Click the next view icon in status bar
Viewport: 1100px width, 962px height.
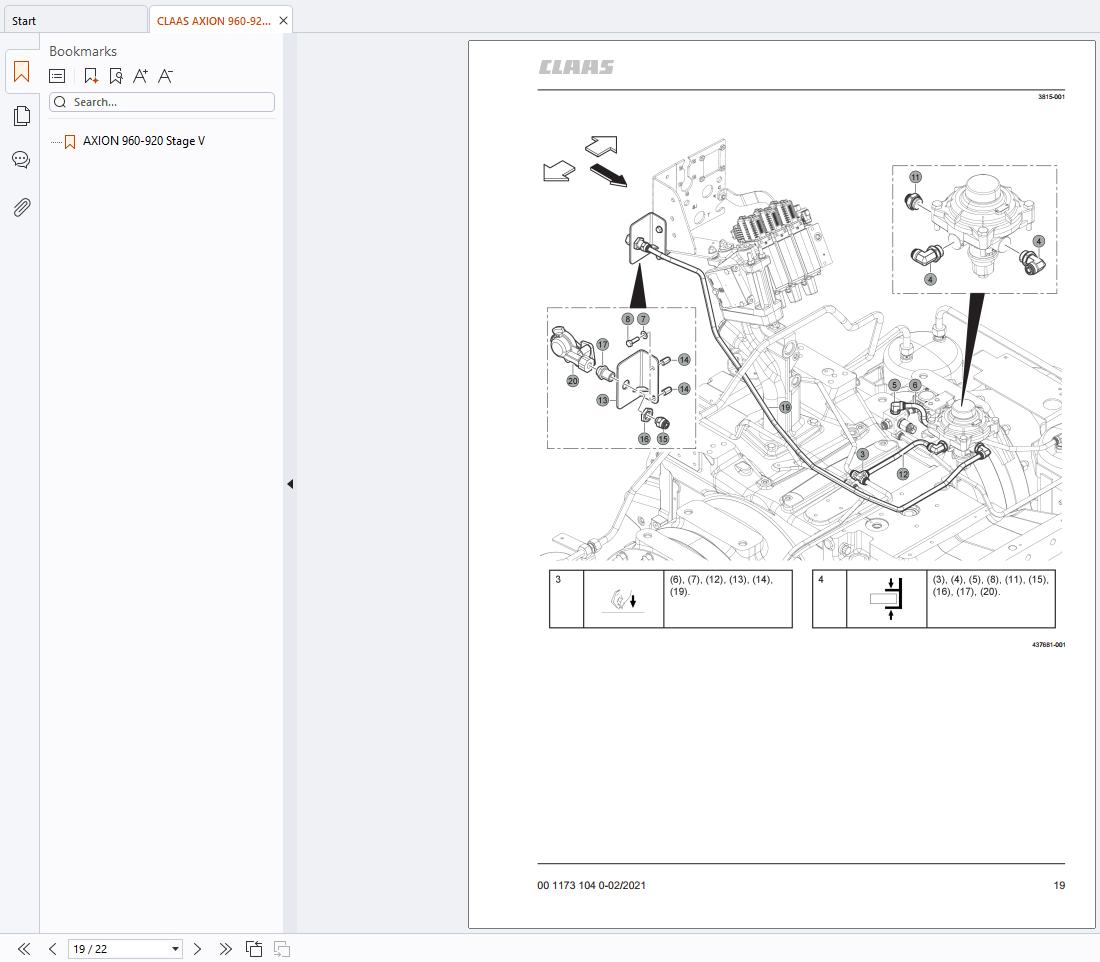(282, 949)
